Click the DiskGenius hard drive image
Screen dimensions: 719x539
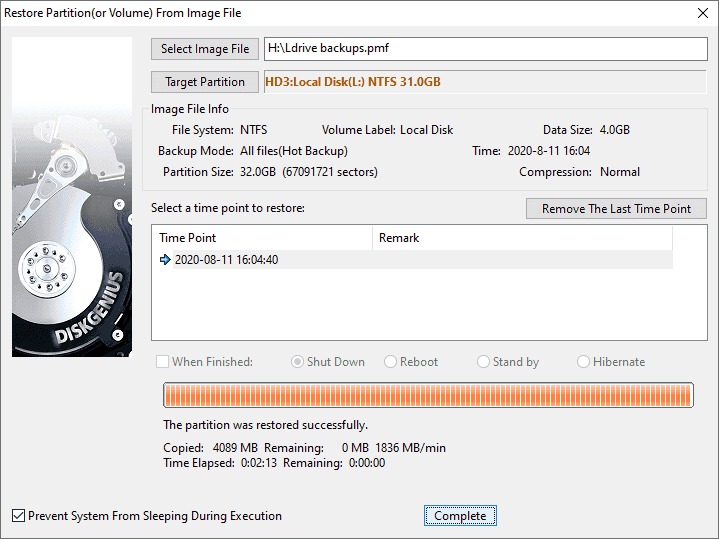(x=72, y=197)
